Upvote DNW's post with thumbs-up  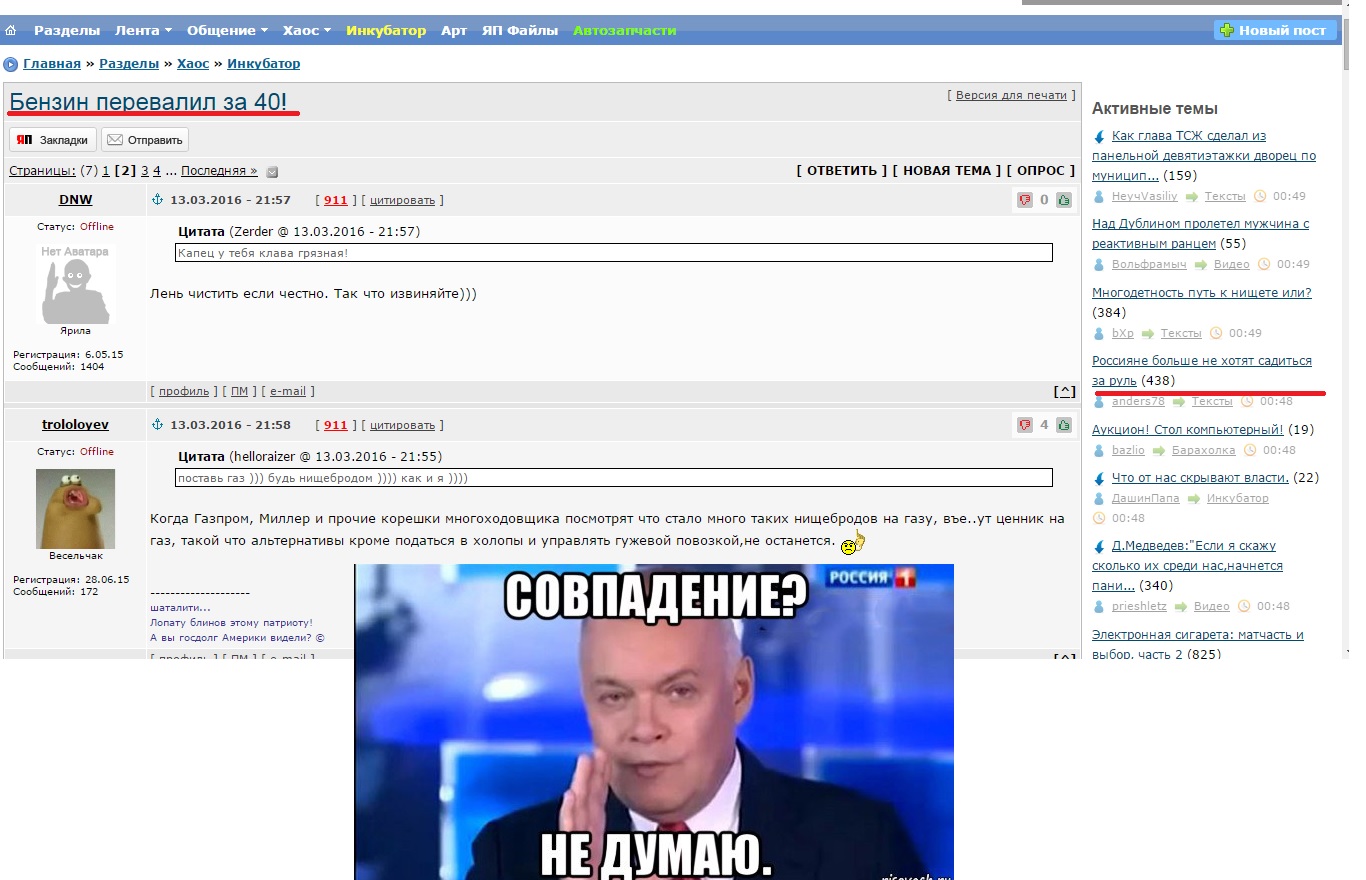[x=1064, y=200]
